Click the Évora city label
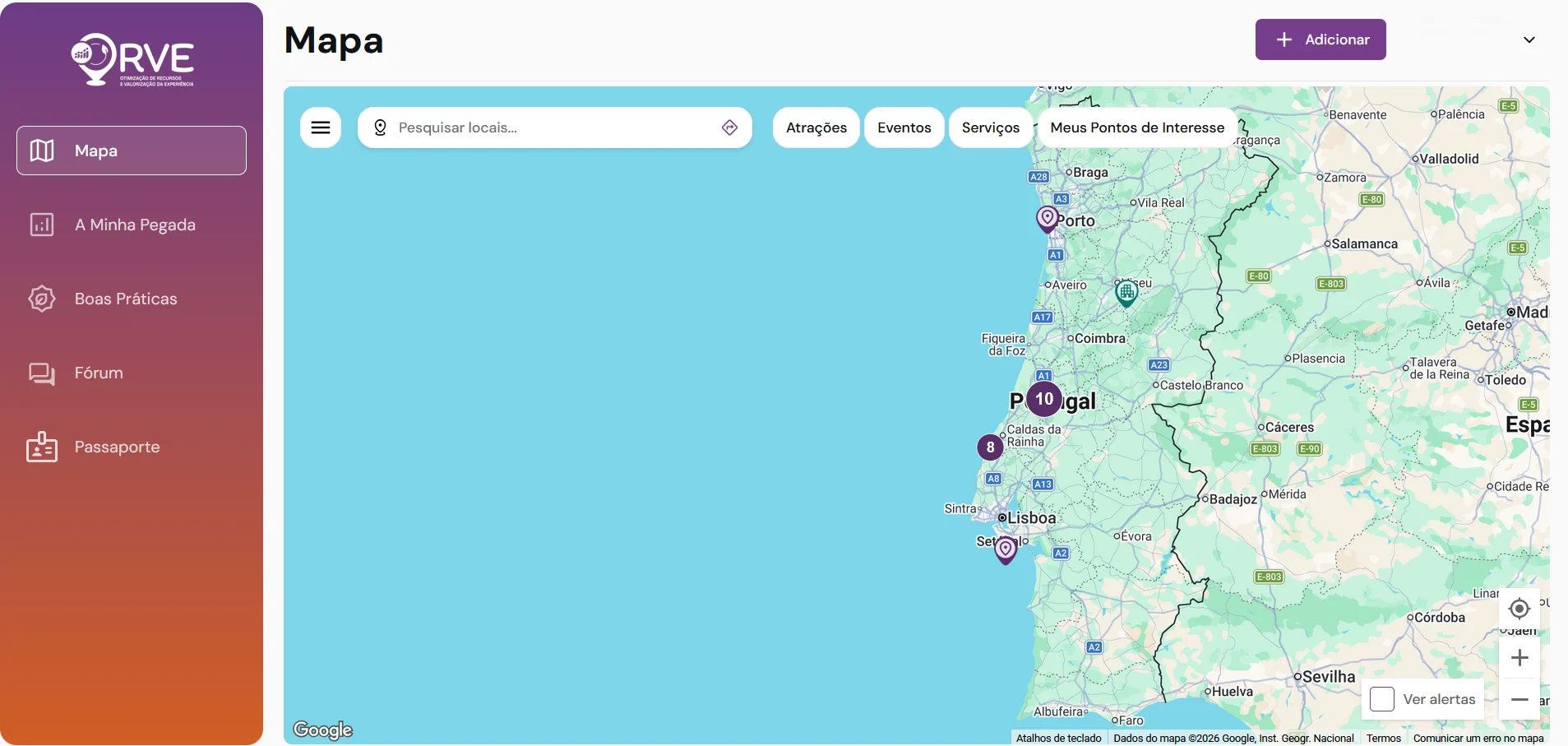 tap(1136, 536)
